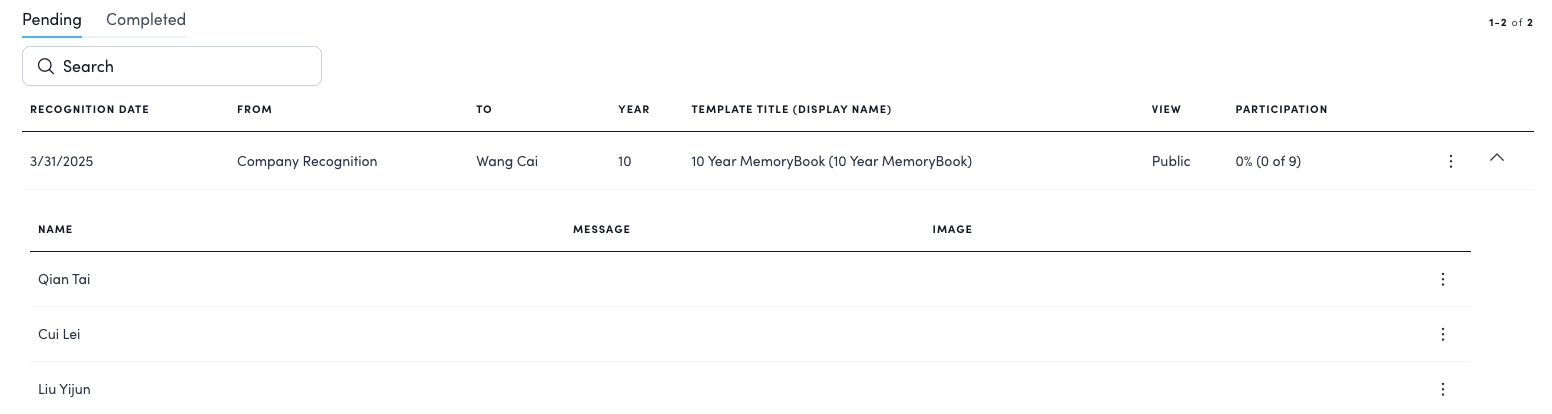Sort by Recognition Date column header
Screen dimensions: 1552x414
coord(89,110)
